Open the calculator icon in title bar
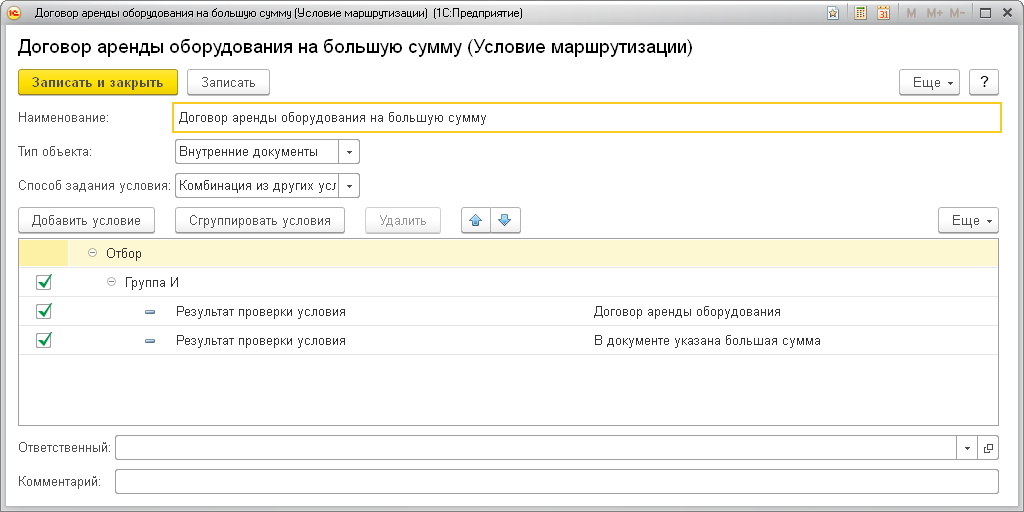 point(861,13)
